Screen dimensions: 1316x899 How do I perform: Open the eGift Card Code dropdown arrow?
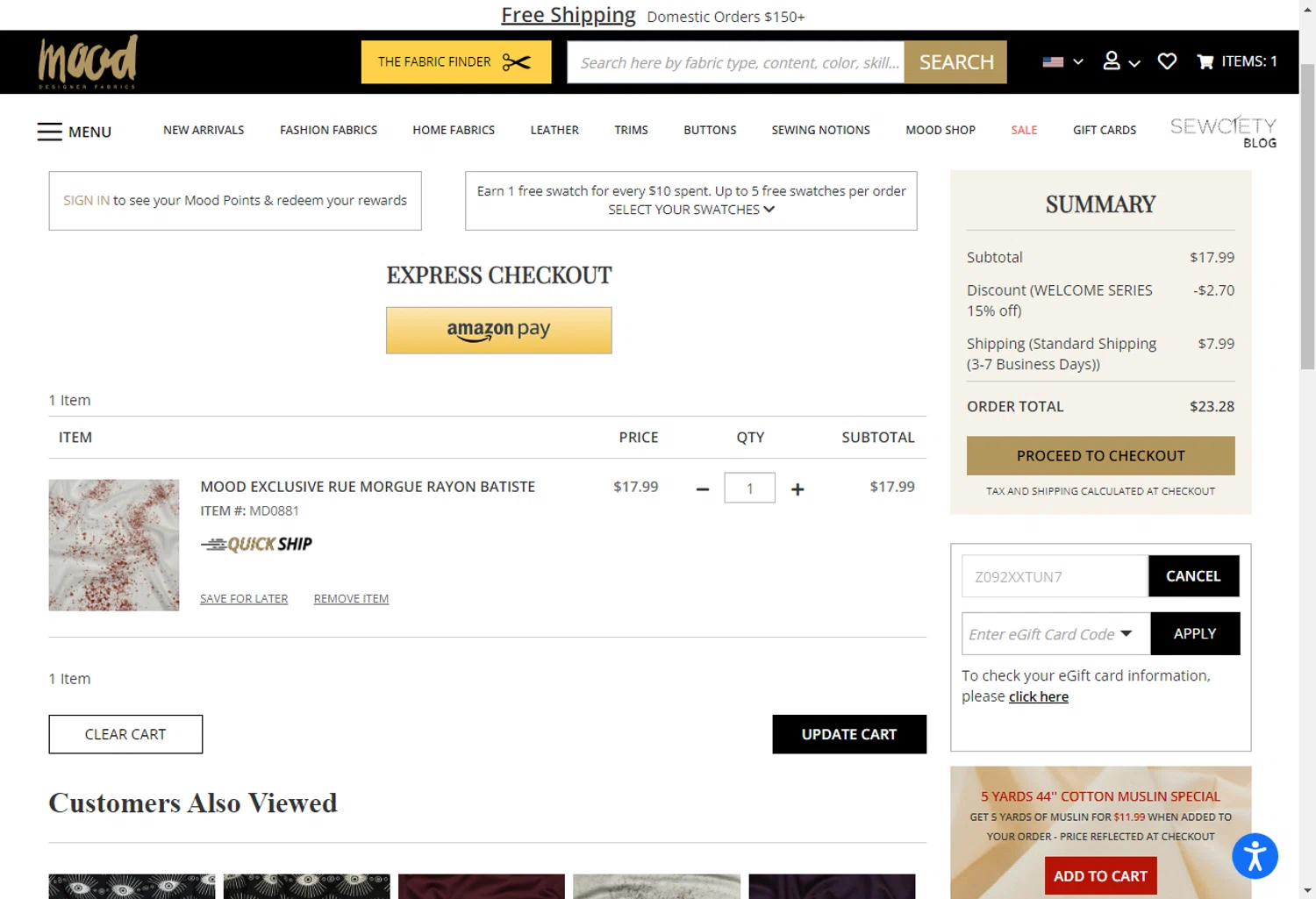tap(1126, 633)
